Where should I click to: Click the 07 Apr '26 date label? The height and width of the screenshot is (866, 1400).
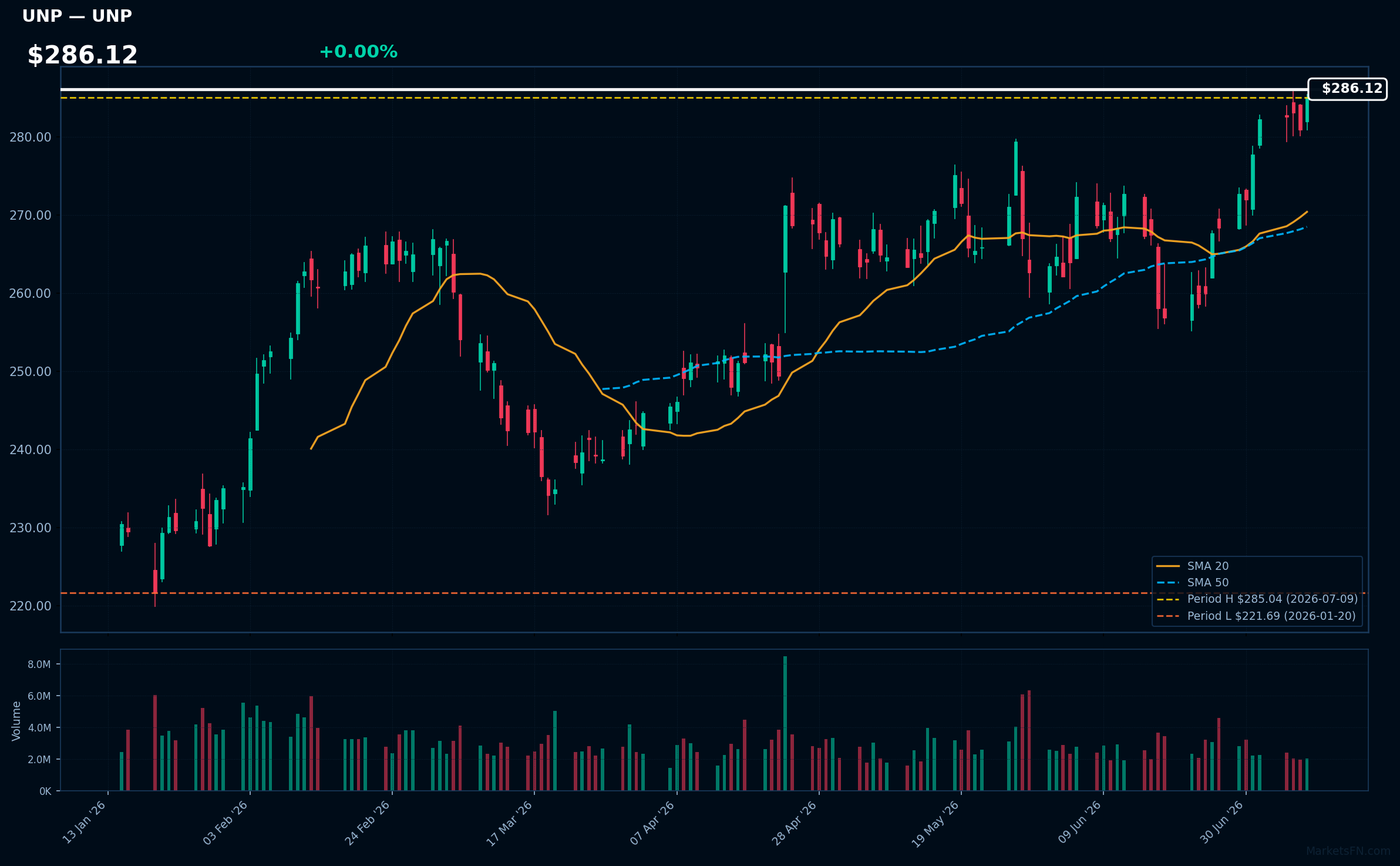[x=652, y=823]
